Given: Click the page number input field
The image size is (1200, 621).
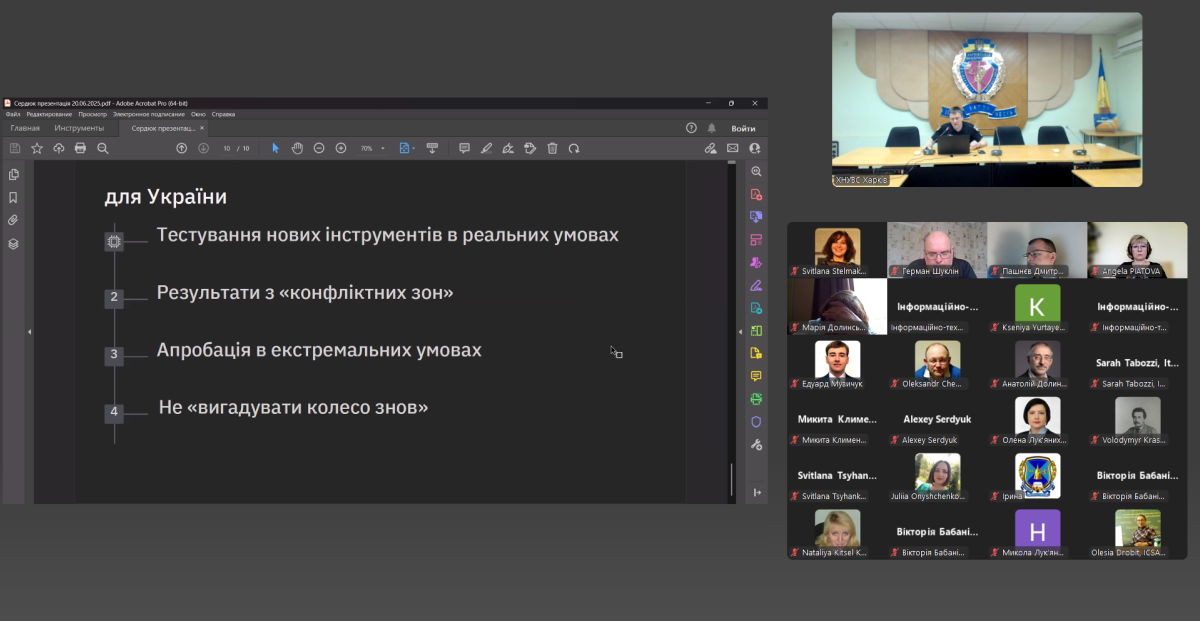Looking at the screenshot, I should [228, 148].
